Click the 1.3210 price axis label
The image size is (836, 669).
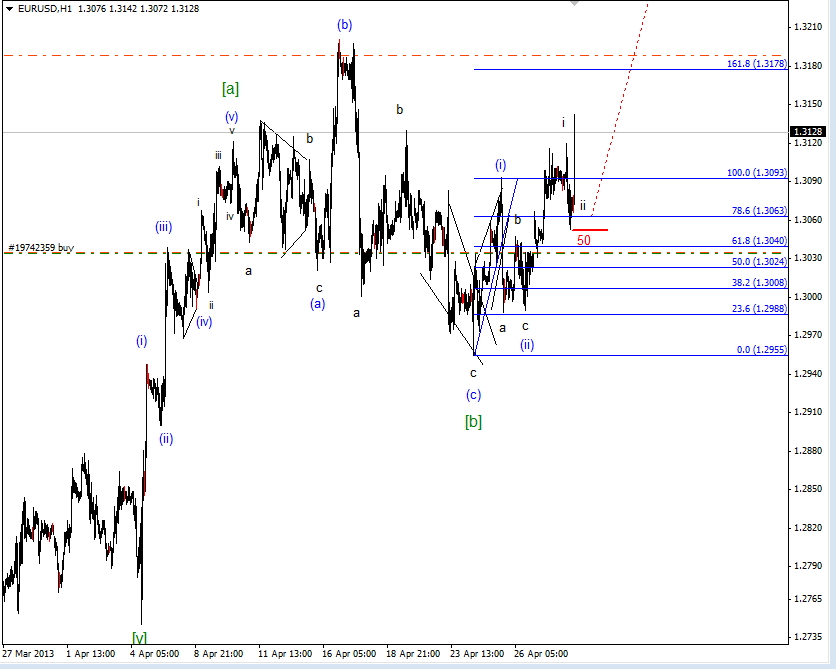point(808,27)
